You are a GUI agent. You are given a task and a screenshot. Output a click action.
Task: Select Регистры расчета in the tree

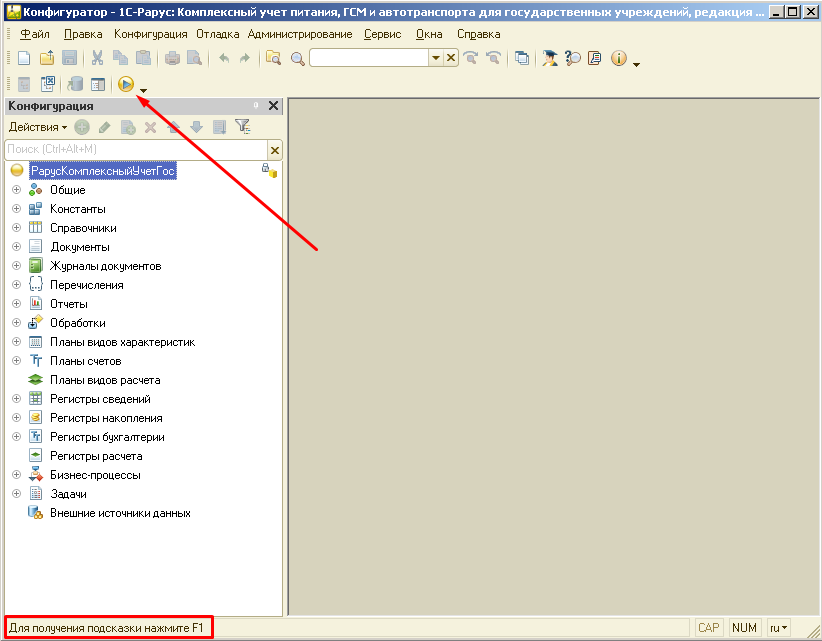pos(96,456)
